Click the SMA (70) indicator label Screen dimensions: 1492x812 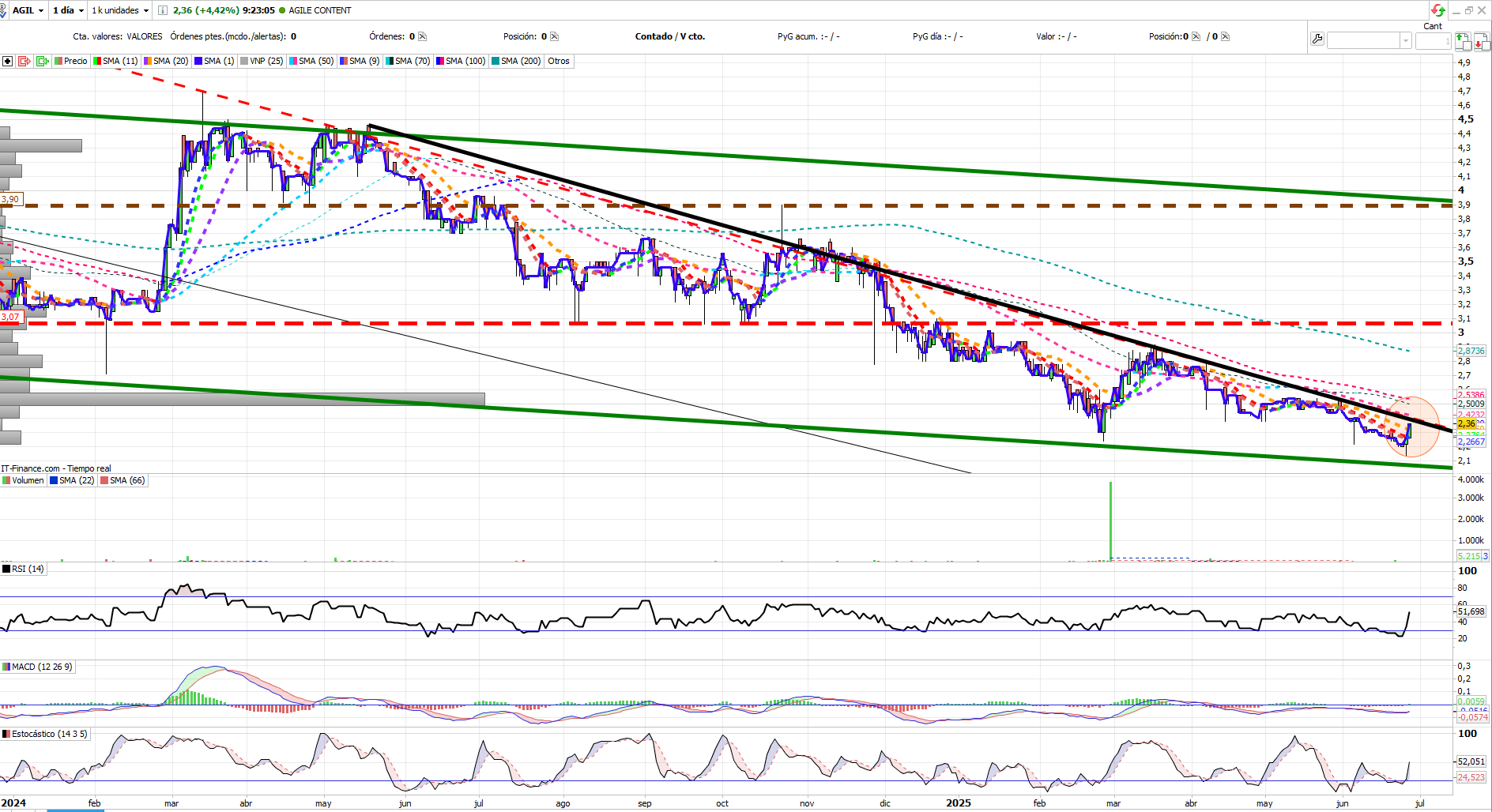click(x=408, y=61)
